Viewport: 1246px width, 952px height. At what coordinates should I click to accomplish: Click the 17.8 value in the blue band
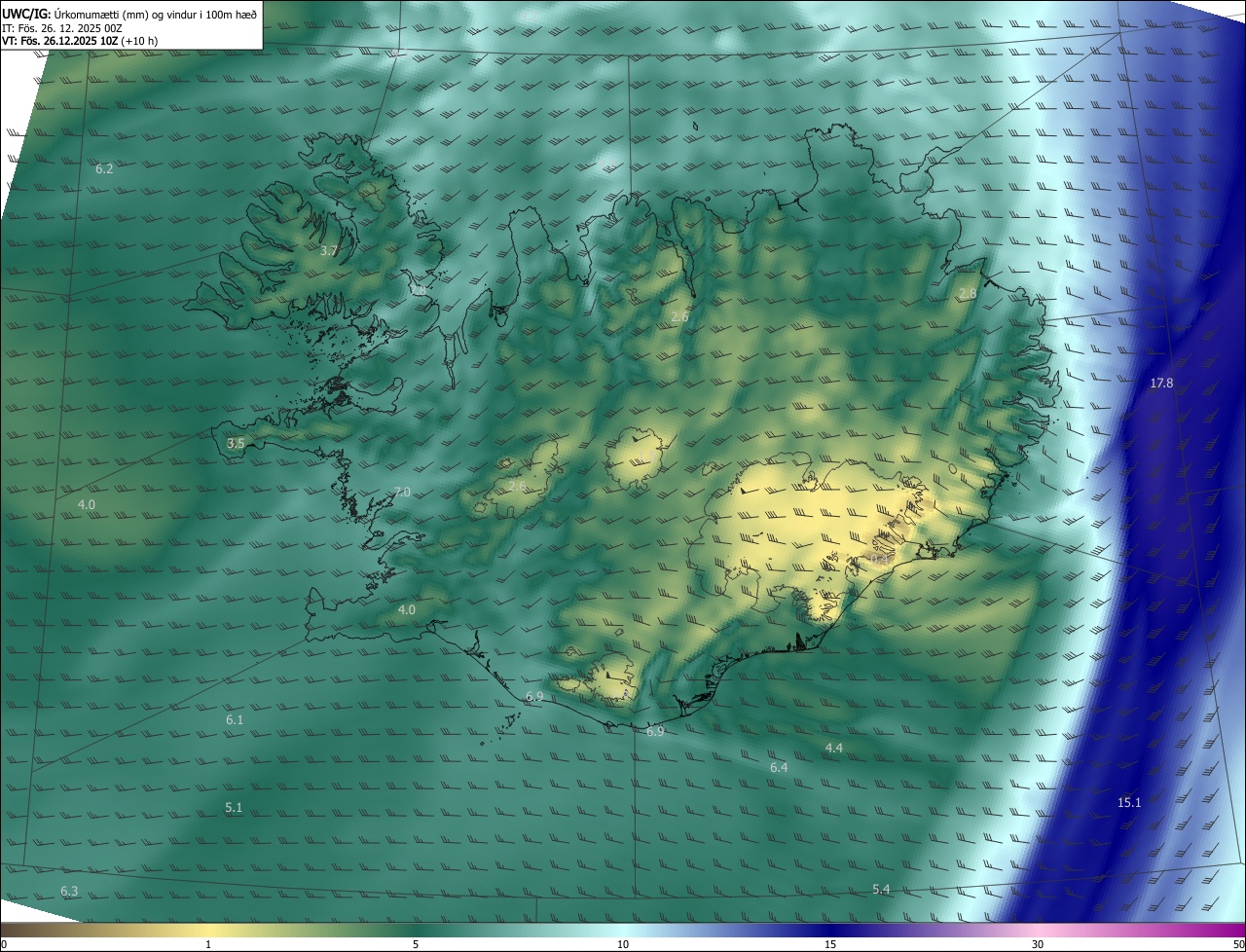[x=1161, y=383]
